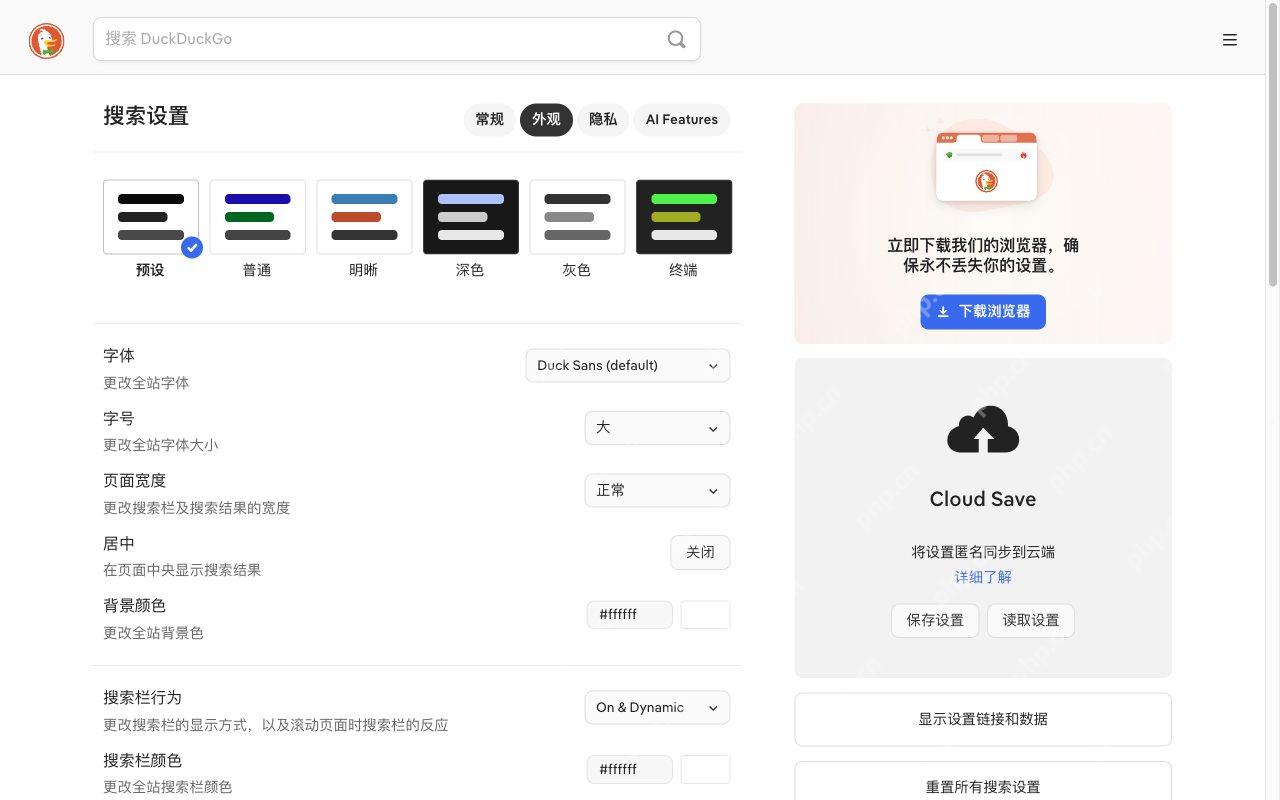
Task: Click 显示设置链接和数据 button
Action: pyautogui.click(x=983, y=719)
